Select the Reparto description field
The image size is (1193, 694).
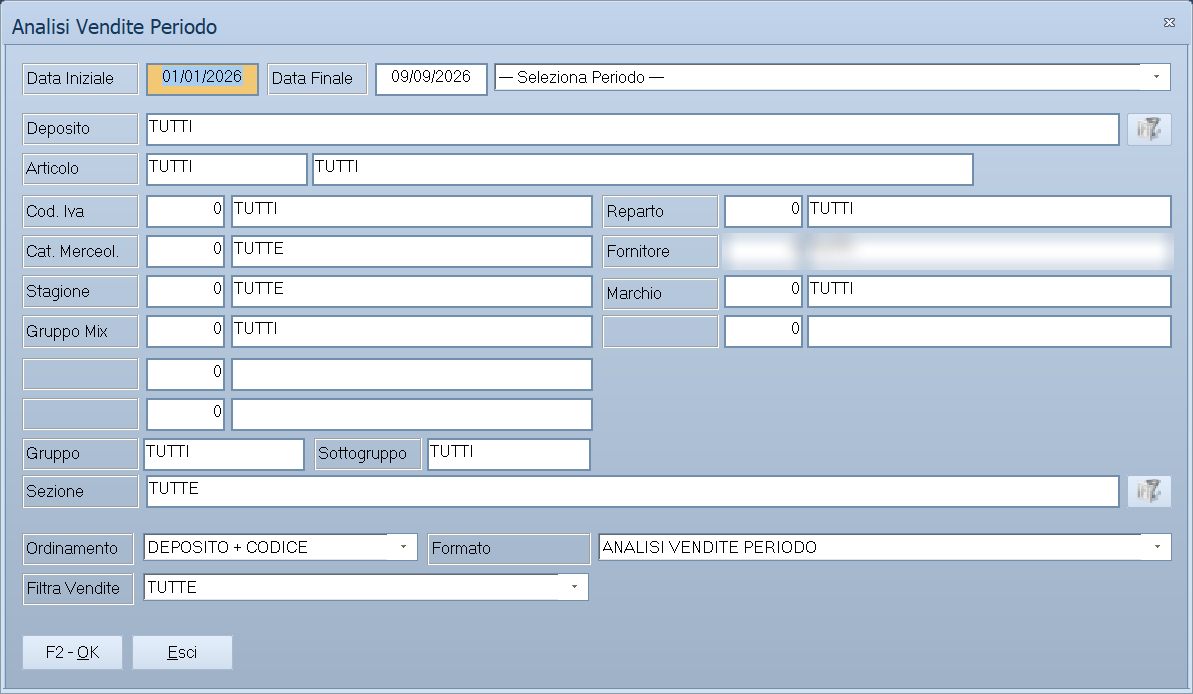tap(989, 212)
